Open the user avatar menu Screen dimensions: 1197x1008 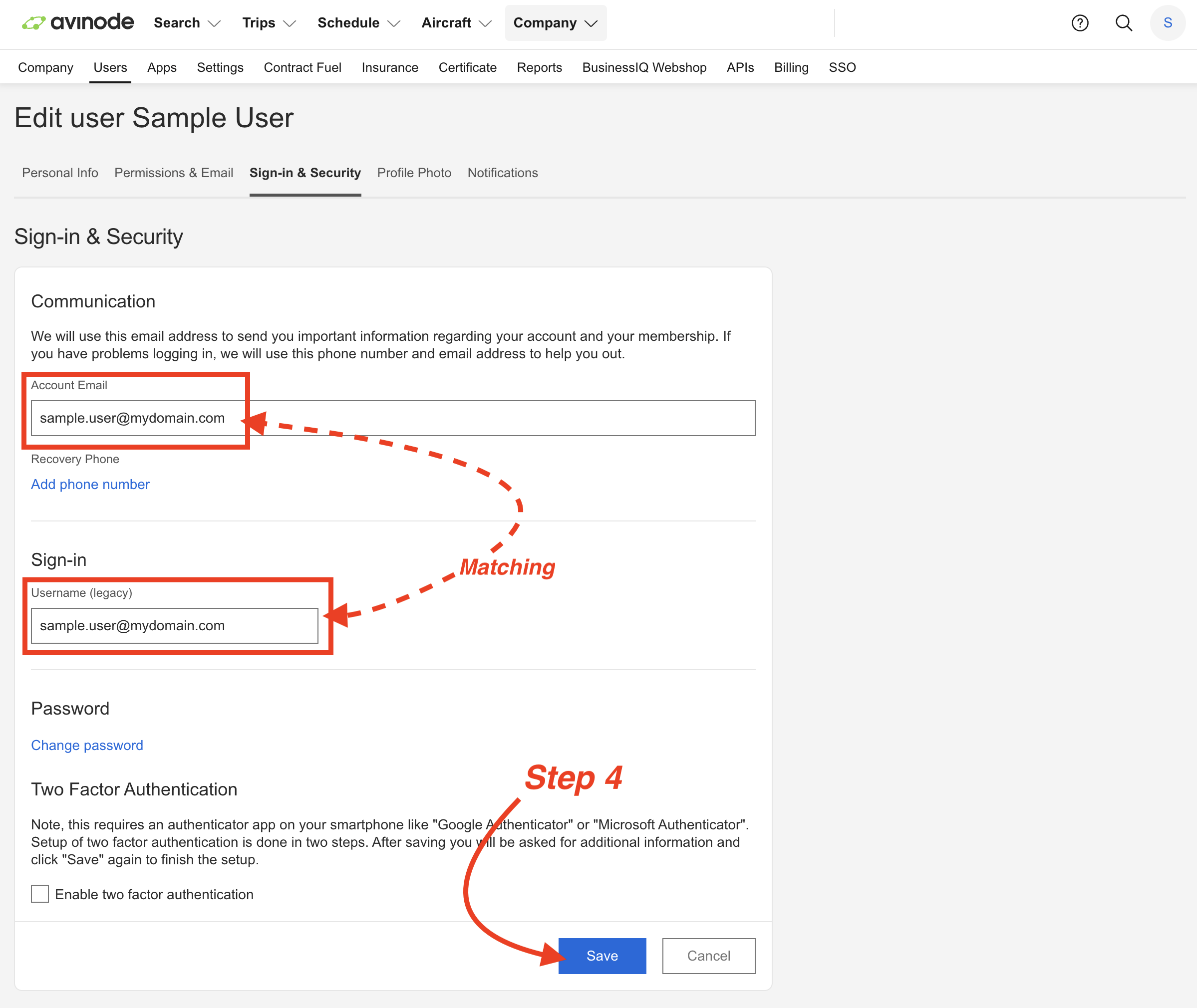click(x=1167, y=23)
